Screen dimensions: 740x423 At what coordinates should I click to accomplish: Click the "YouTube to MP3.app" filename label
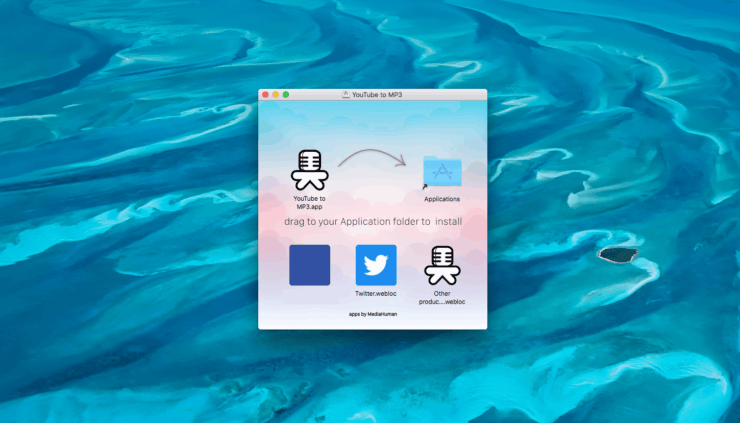[x=309, y=203]
